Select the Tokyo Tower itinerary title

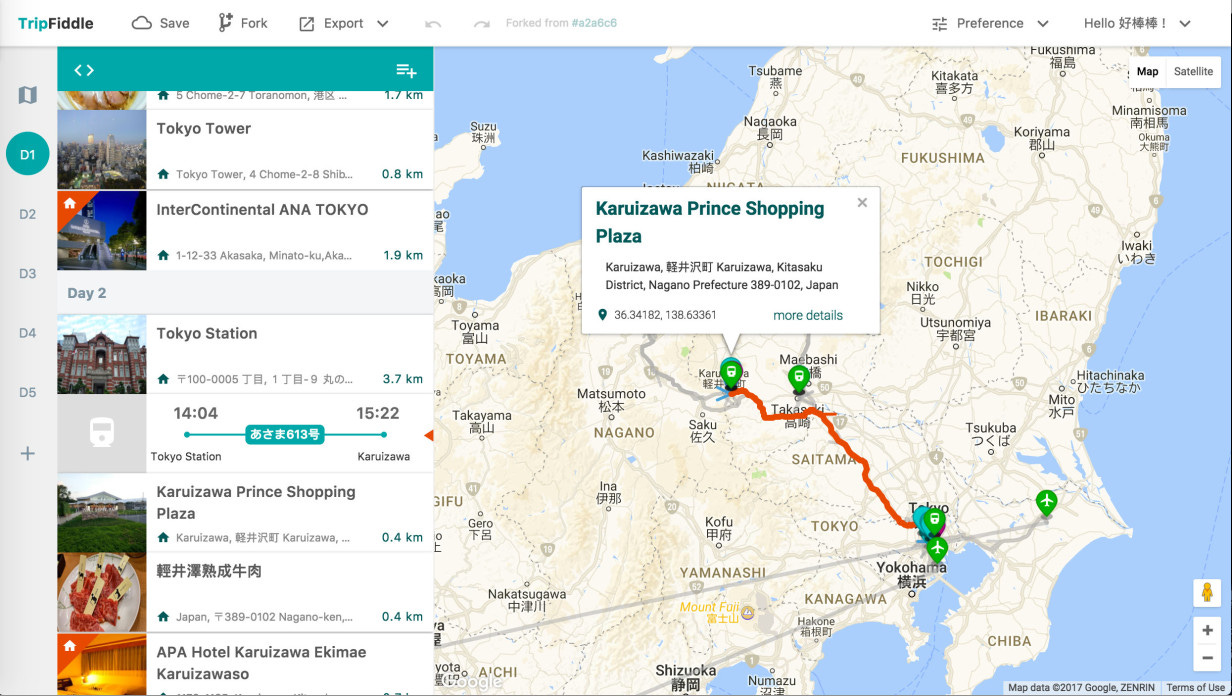pyautogui.click(x=204, y=128)
